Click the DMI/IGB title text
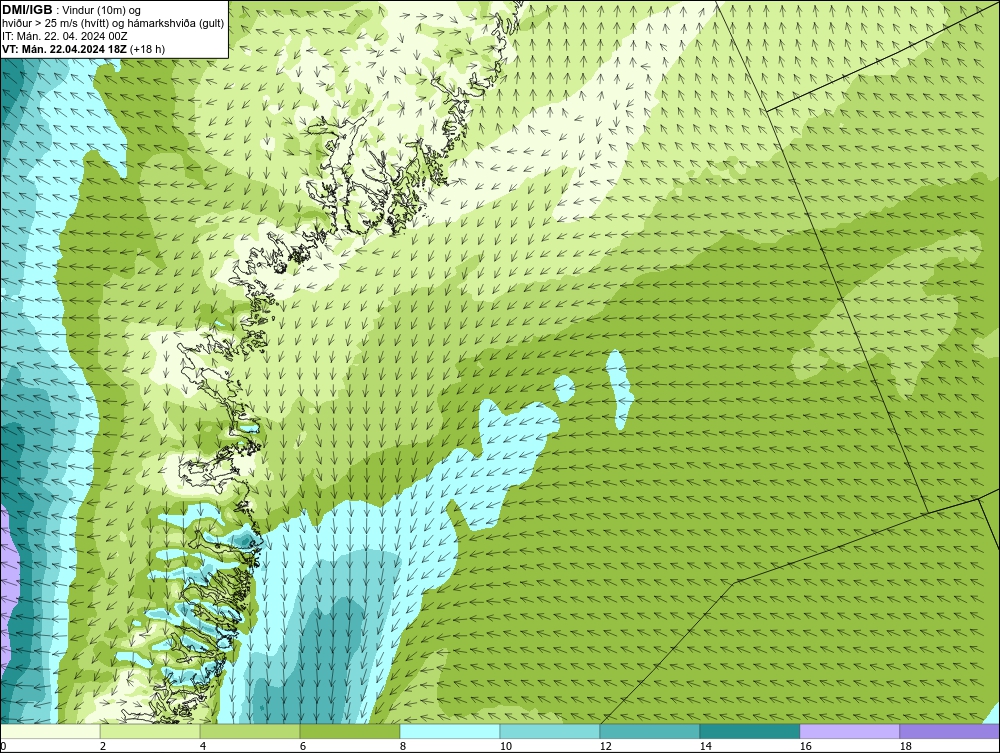Viewport: 1000px width, 753px height. pos(27,10)
